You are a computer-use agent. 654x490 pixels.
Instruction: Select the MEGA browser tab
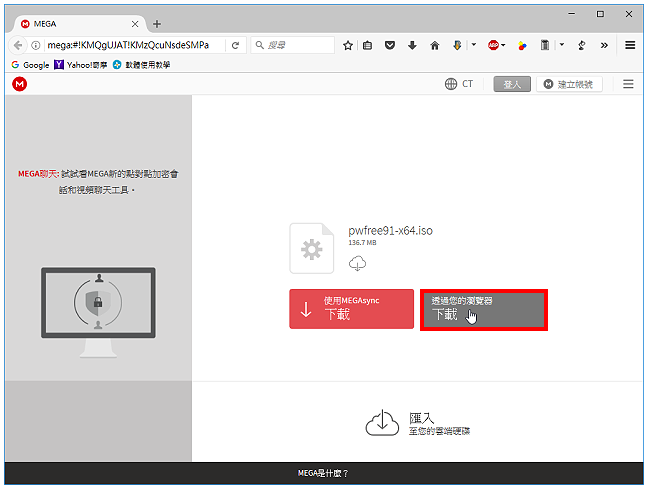79,24
